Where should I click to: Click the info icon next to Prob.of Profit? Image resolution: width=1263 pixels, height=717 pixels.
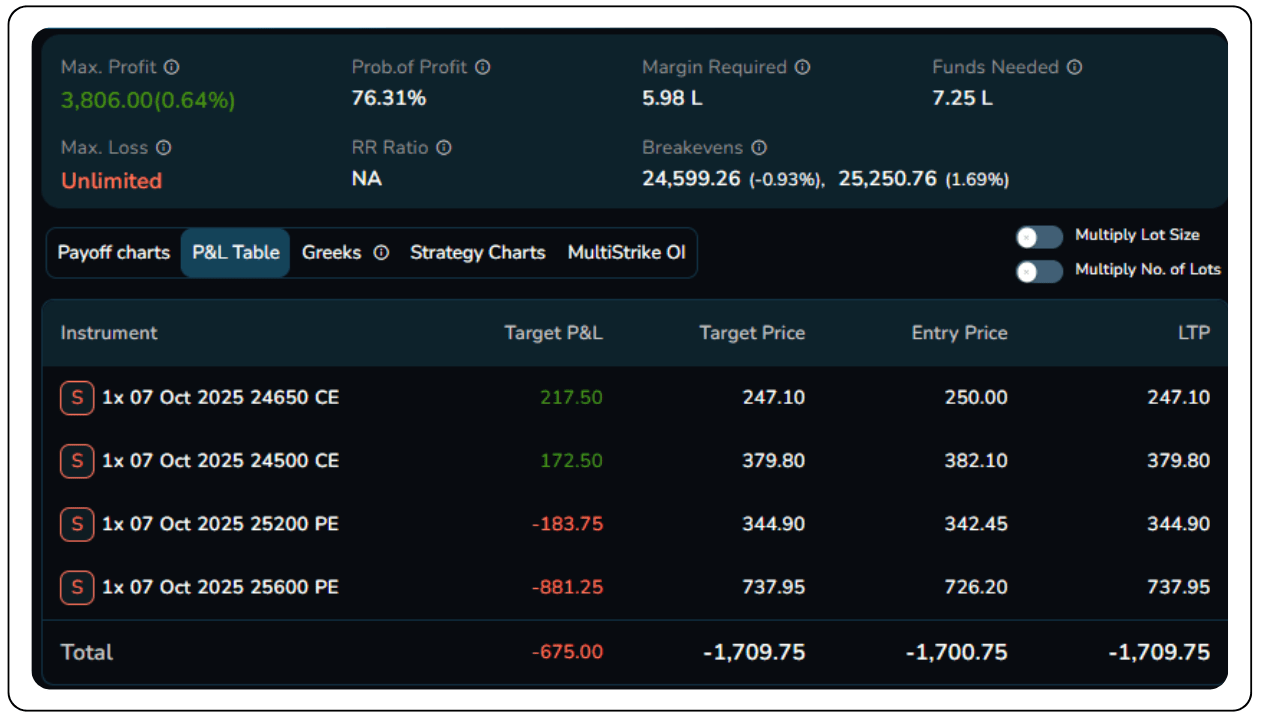click(x=483, y=67)
